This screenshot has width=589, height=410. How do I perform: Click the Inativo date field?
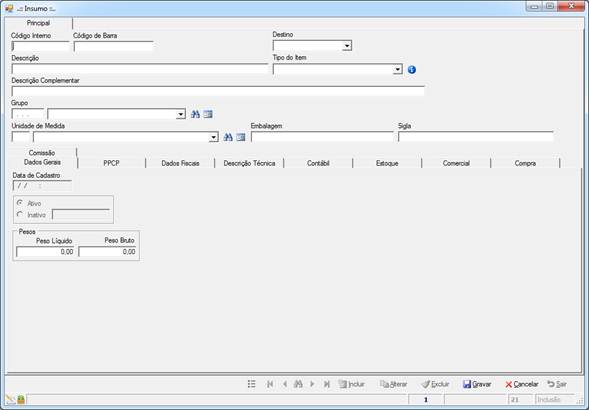point(81,215)
